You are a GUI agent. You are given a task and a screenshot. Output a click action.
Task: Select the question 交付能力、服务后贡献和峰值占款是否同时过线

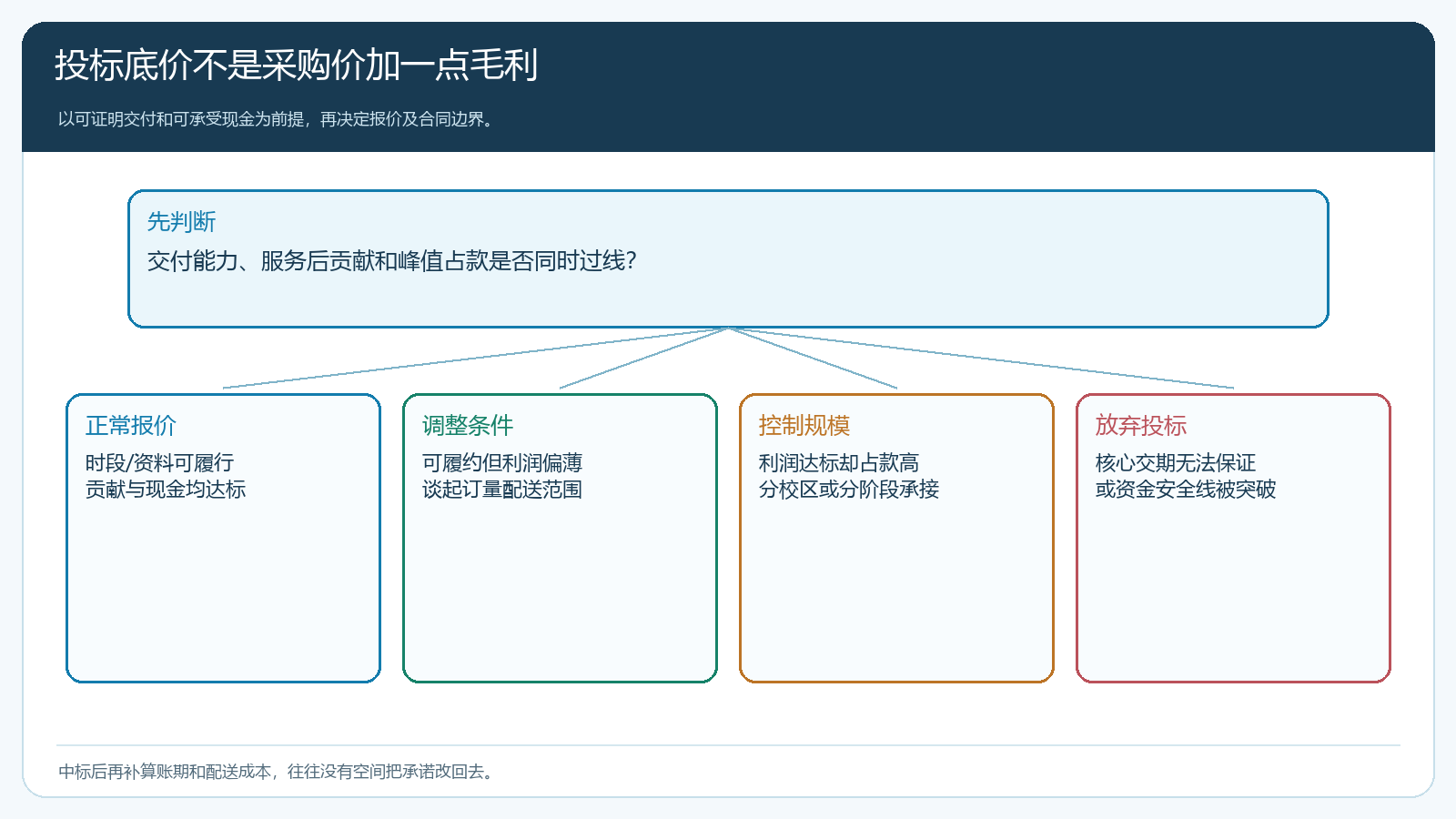pyautogui.click(x=391, y=261)
